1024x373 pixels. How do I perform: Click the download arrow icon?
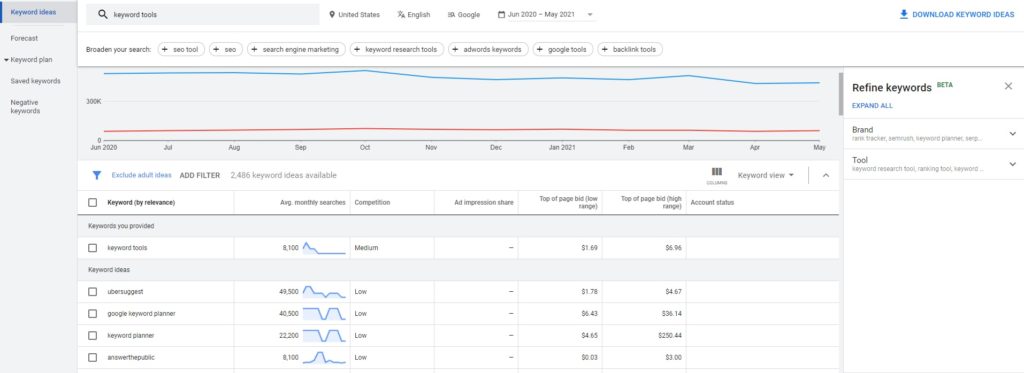[x=904, y=14]
